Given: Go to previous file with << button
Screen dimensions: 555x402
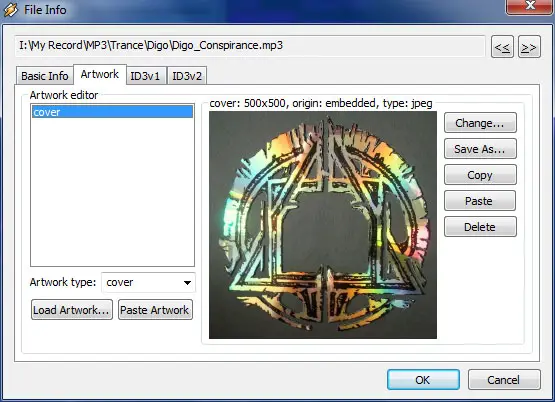Looking at the screenshot, I should pyautogui.click(x=502, y=47).
